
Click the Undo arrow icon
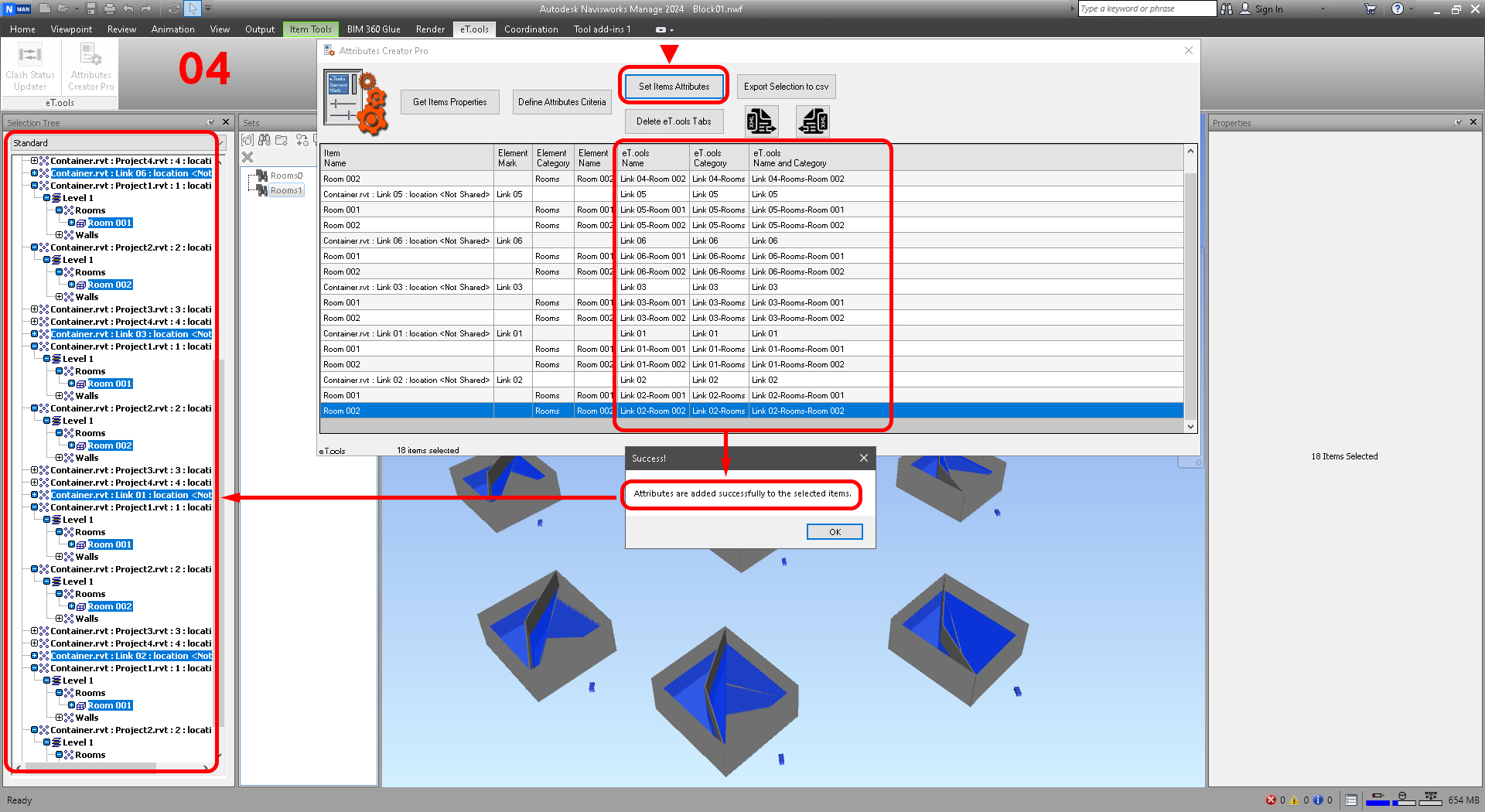pos(128,9)
